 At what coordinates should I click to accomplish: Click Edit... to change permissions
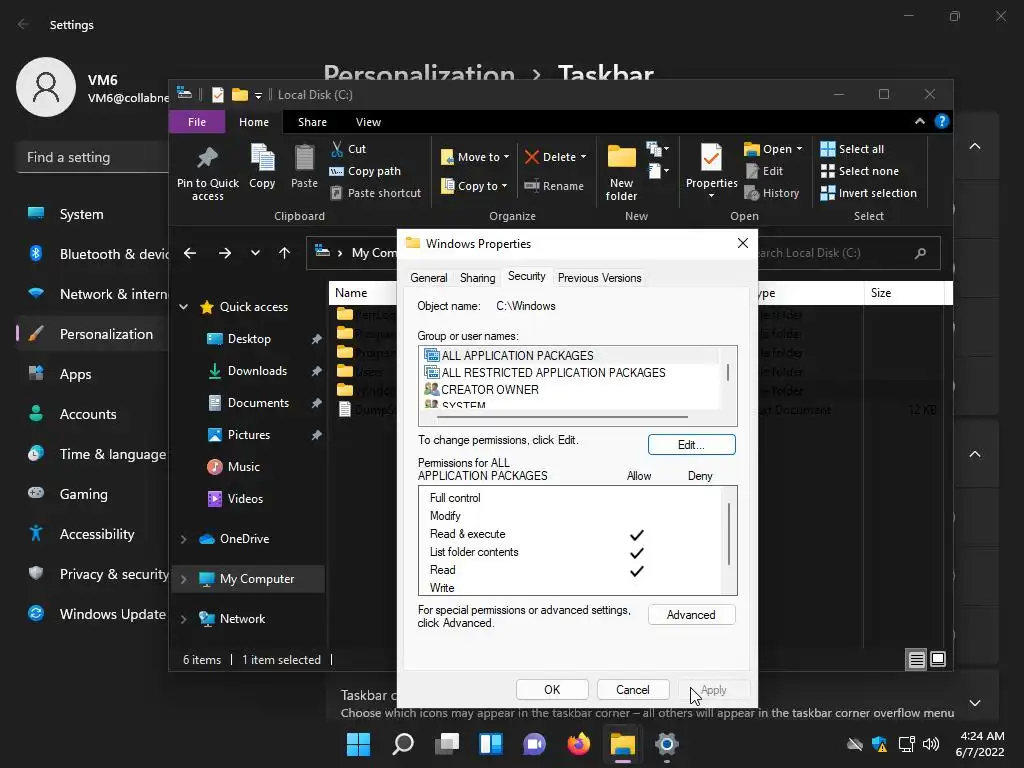coord(692,445)
